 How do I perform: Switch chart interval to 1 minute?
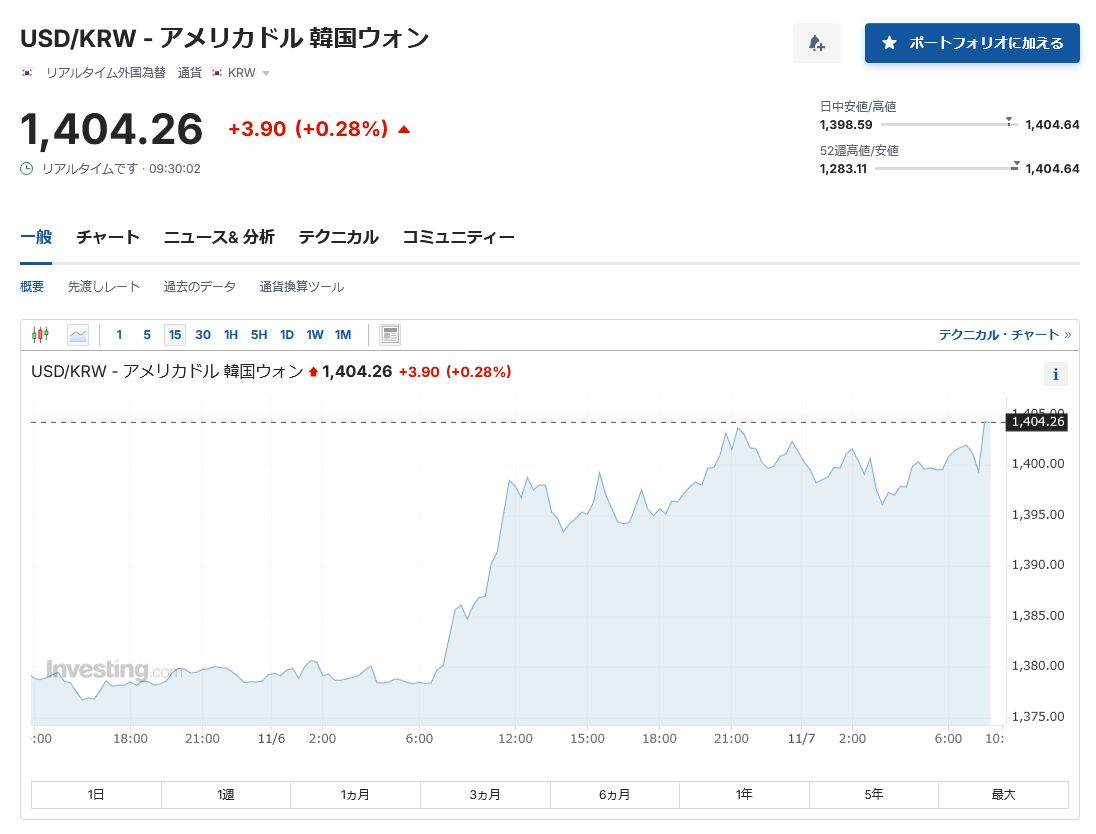pyautogui.click(x=119, y=335)
